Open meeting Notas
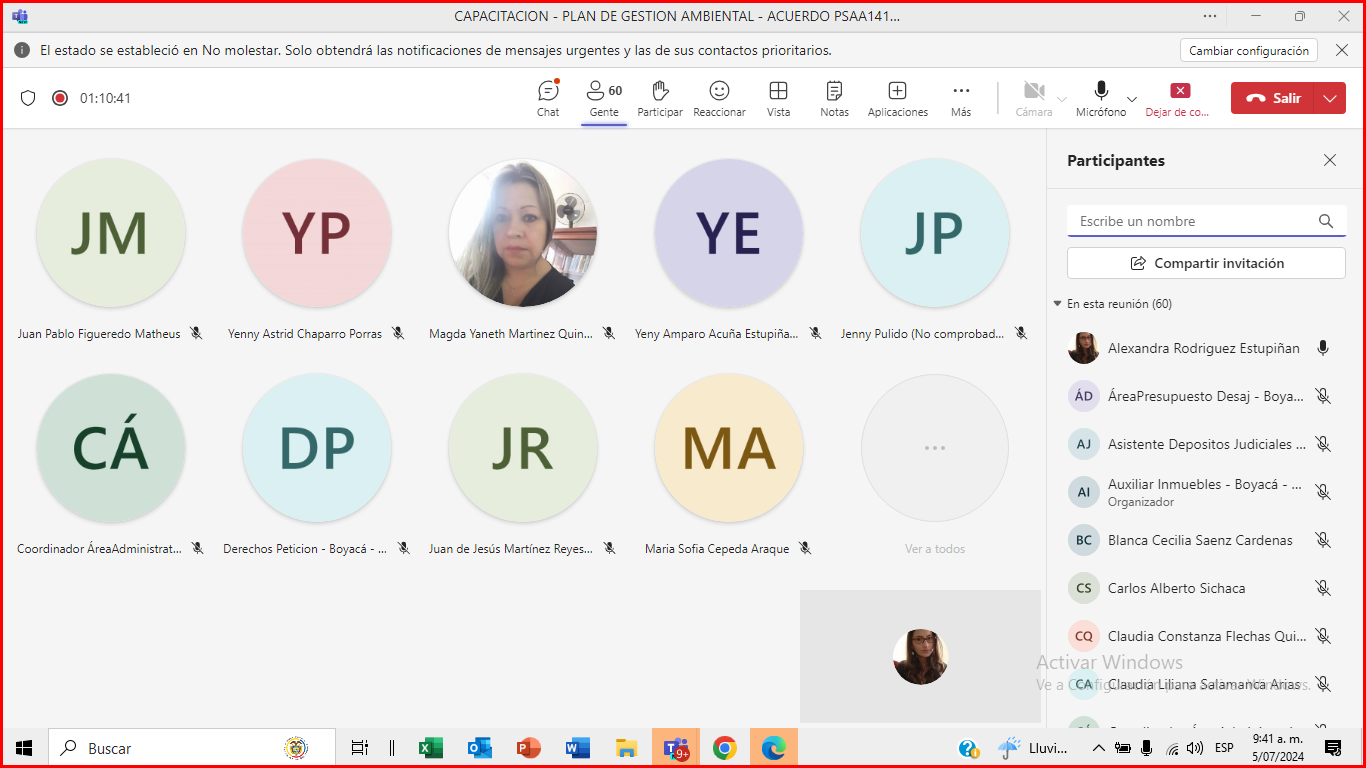The width and height of the screenshot is (1366, 768). 834,98
